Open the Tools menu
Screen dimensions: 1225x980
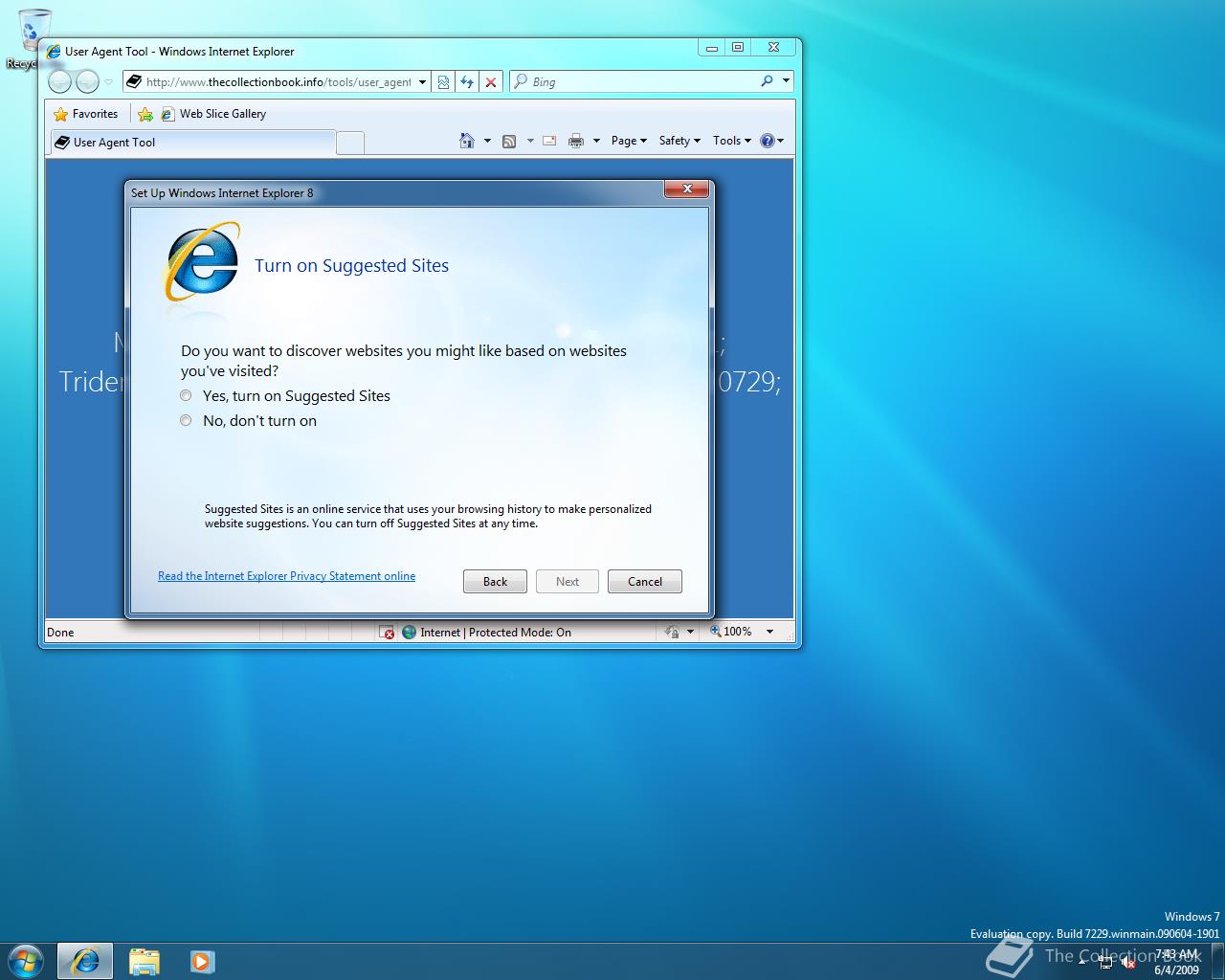click(732, 141)
